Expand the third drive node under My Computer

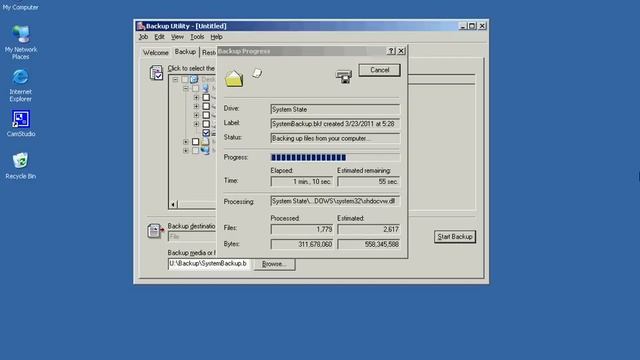point(196,115)
